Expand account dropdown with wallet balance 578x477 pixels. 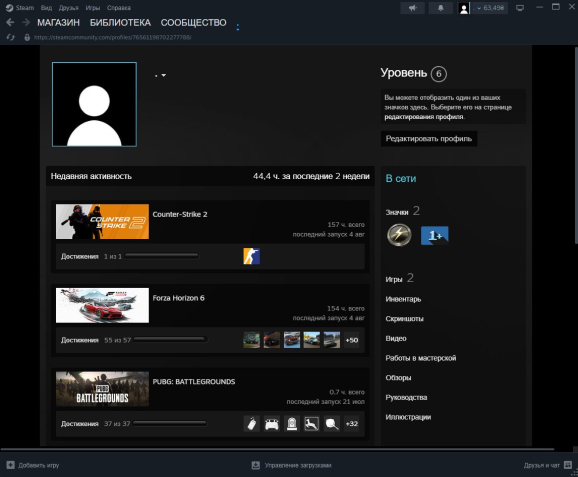coord(490,8)
